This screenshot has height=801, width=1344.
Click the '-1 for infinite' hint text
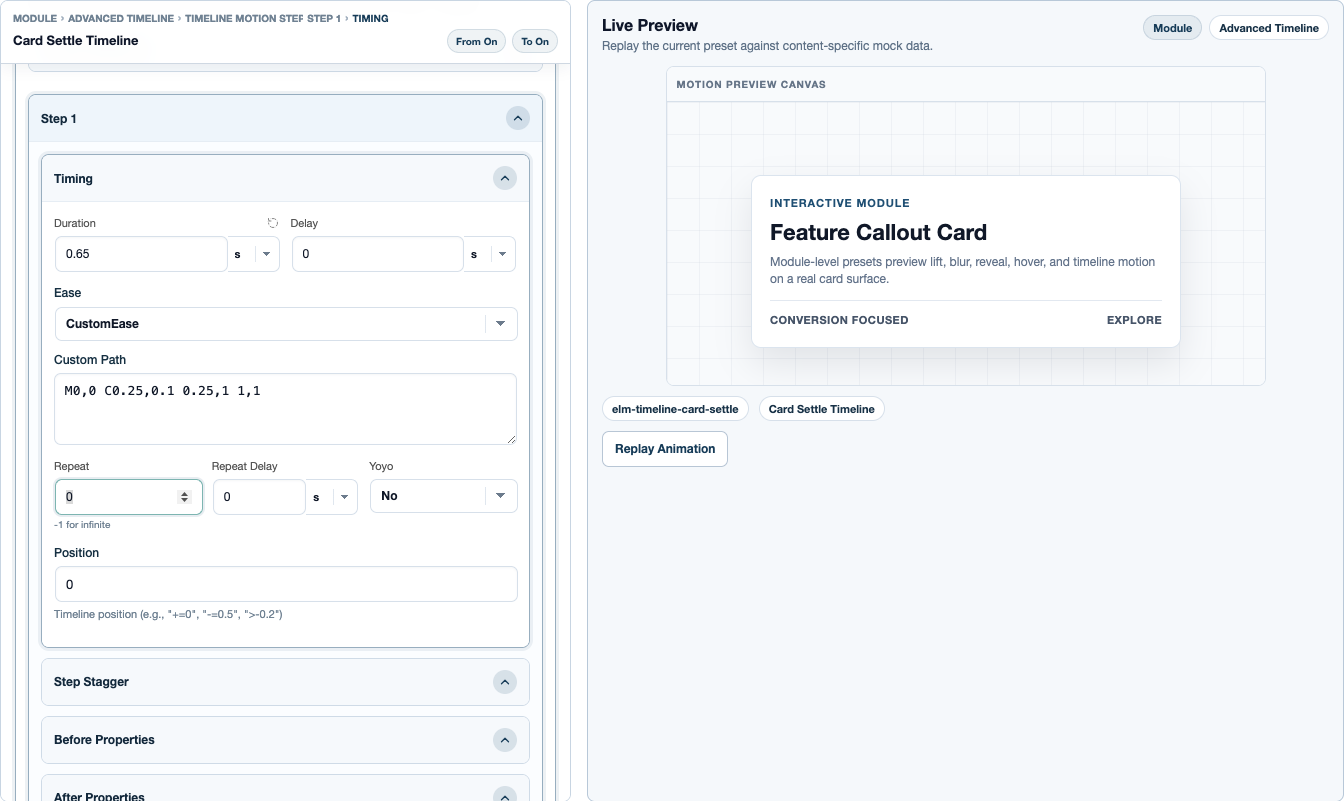[x=82, y=525]
